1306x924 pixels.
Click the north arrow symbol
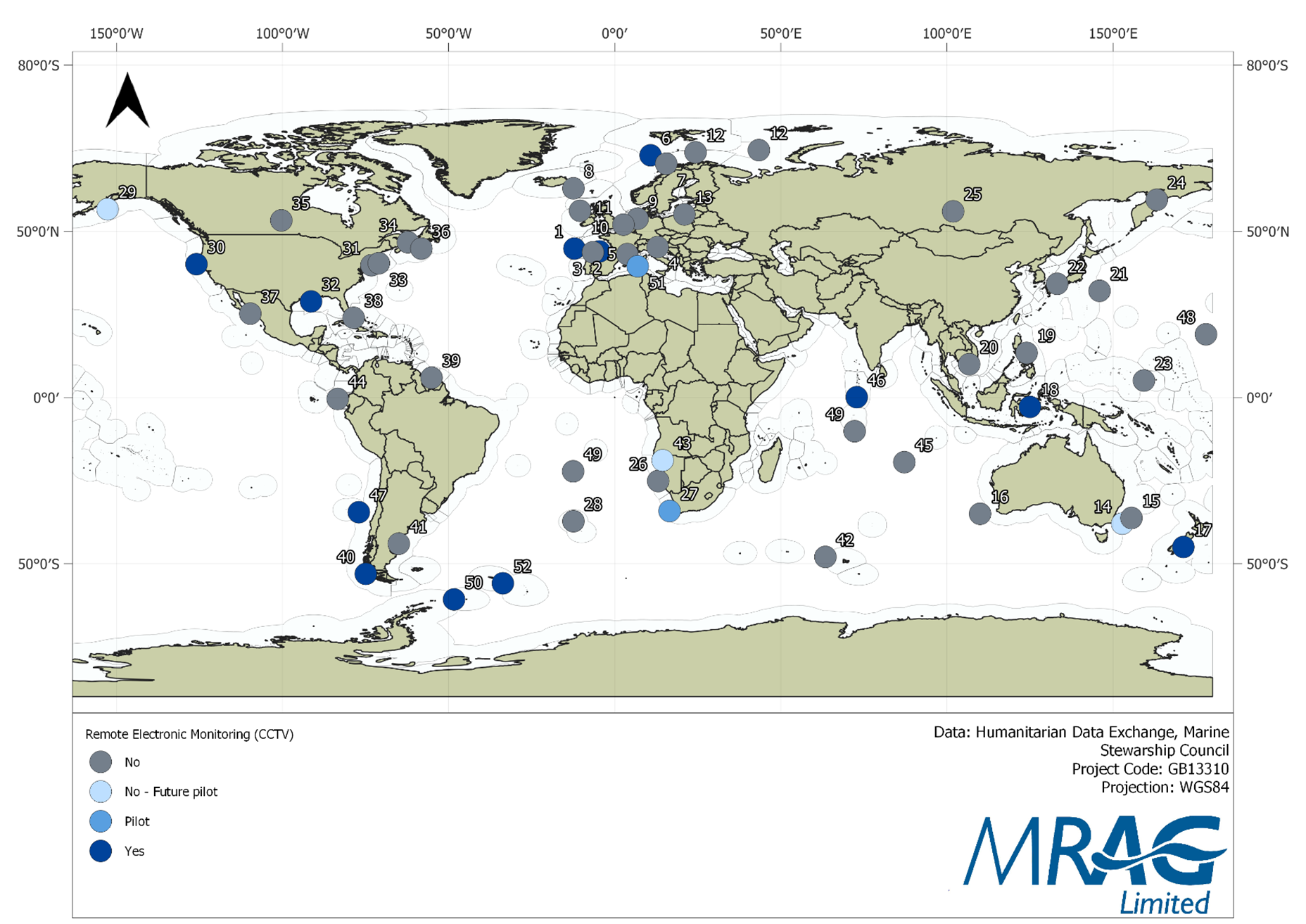point(127,101)
